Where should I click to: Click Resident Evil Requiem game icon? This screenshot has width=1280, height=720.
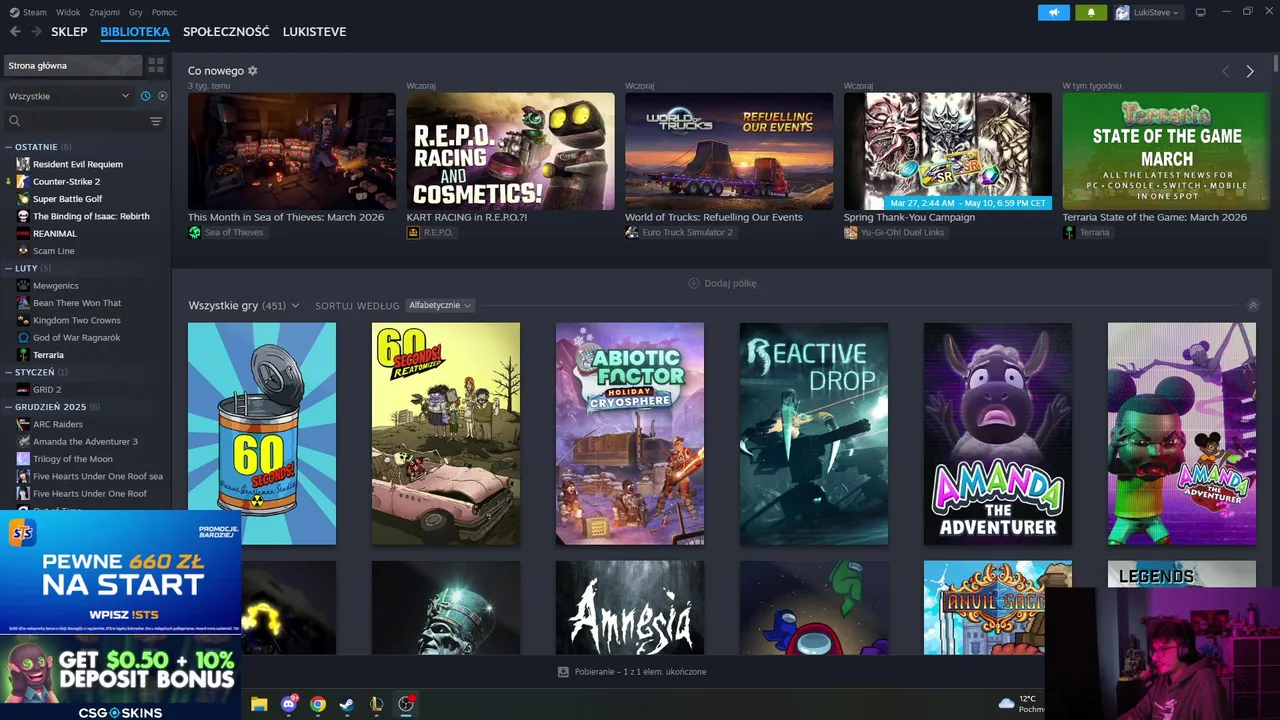click(23, 164)
